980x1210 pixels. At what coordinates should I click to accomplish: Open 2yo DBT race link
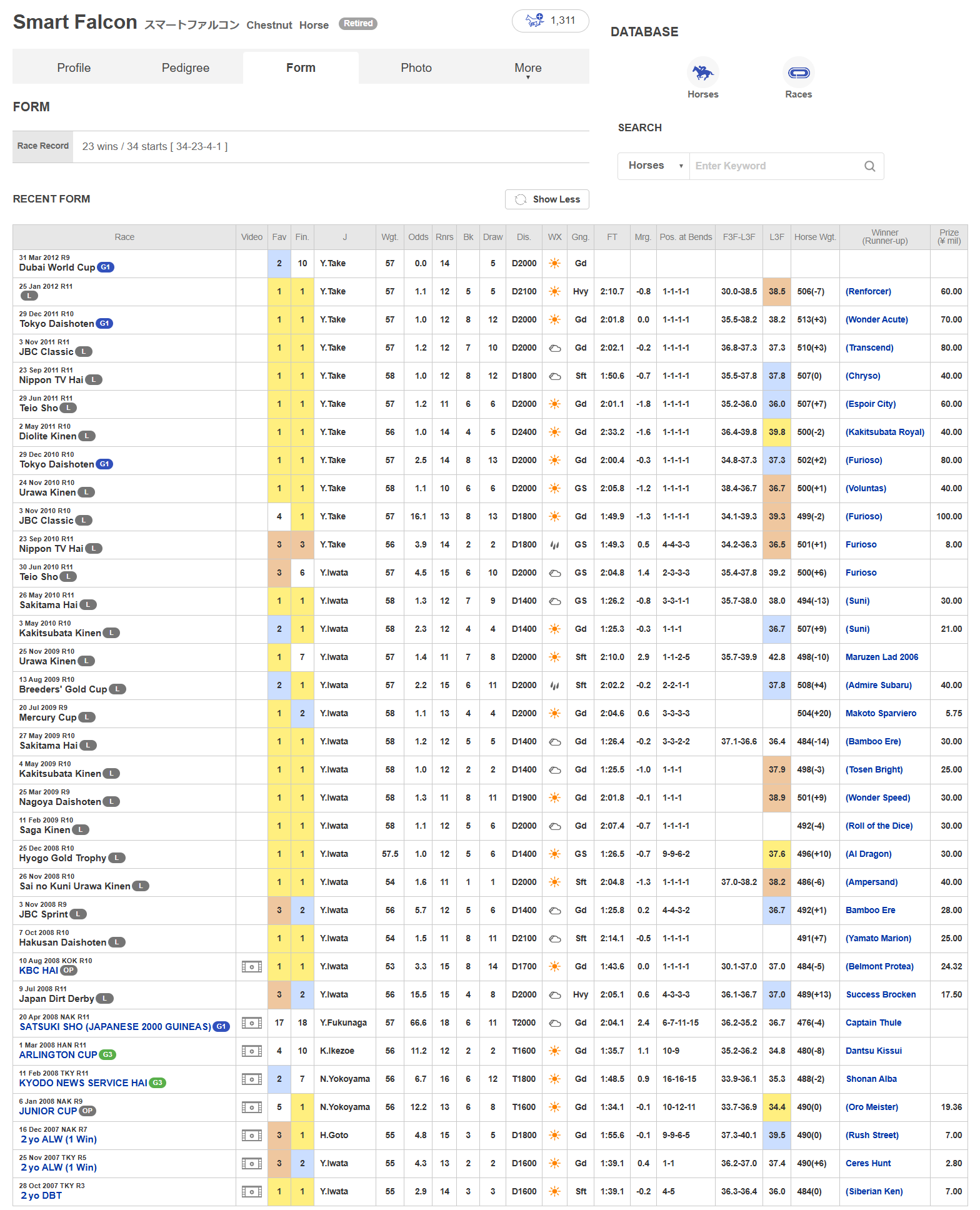click(41, 1196)
